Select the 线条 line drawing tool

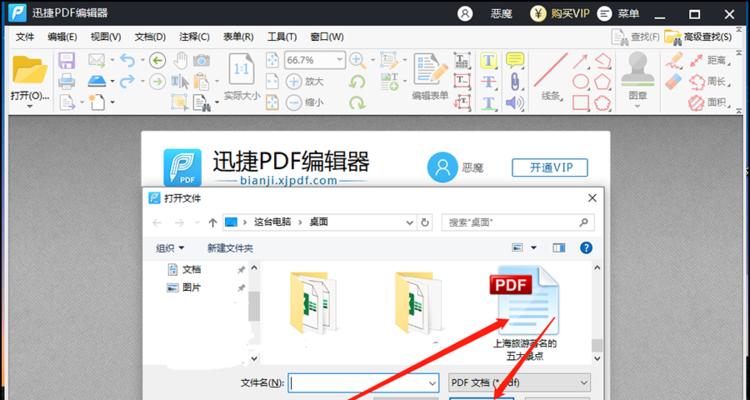tap(551, 77)
